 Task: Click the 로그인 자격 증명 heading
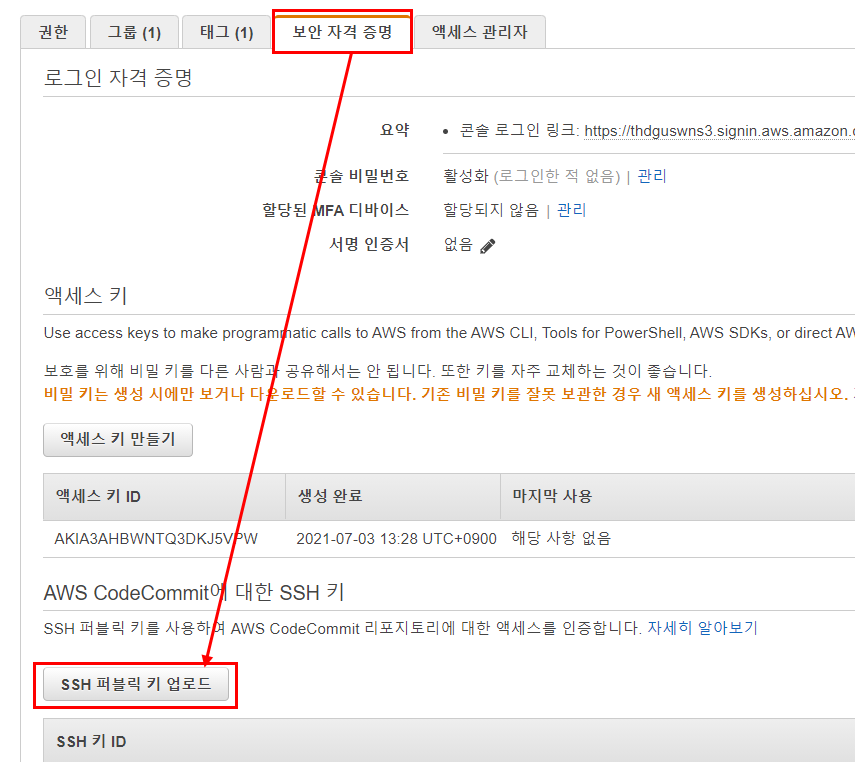point(118,77)
